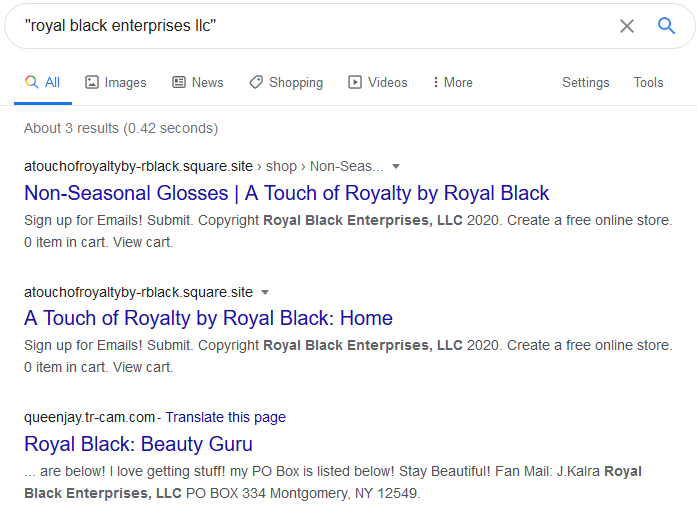Expand dropdown arrow beside second square.site URL
The height and width of the screenshot is (529, 697).
pyautogui.click(x=265, y=293)
